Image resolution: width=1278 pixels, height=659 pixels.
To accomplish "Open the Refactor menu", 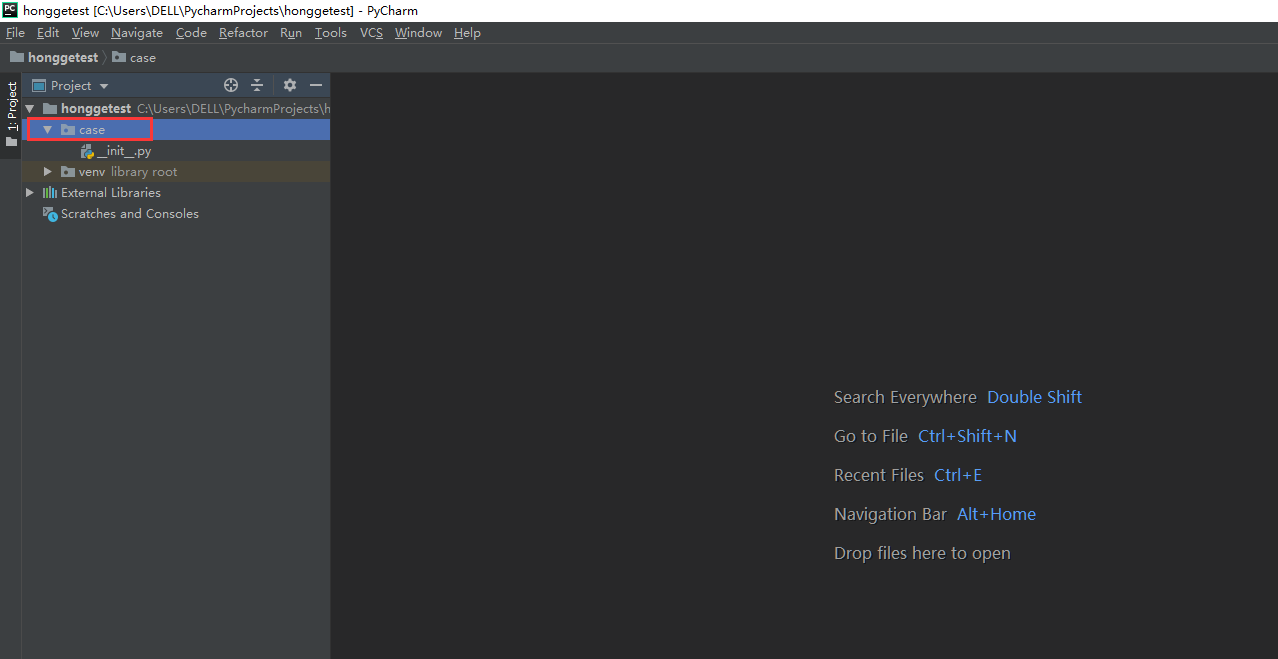I will point(243,33).
